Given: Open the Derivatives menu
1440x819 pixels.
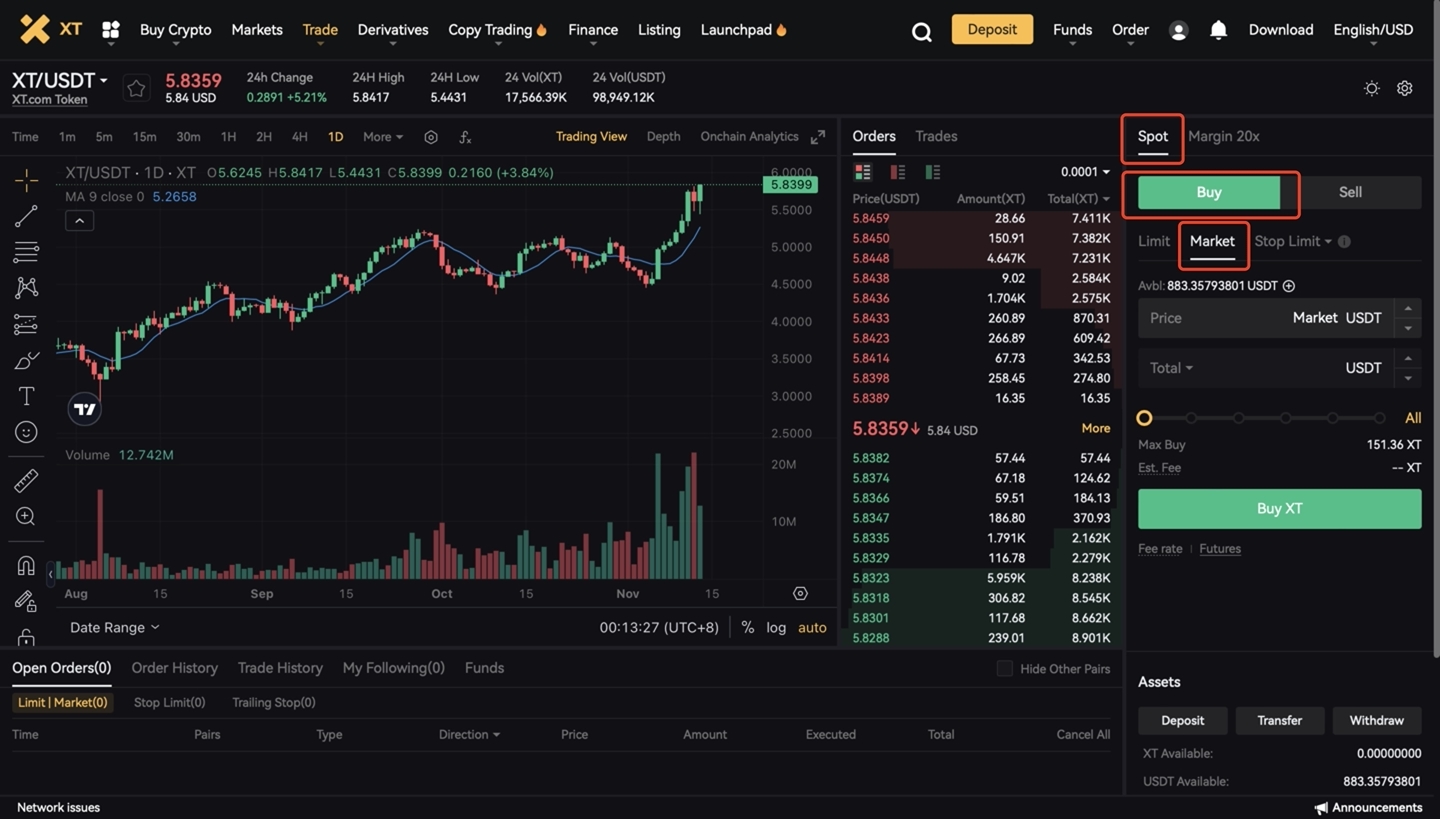Looking at the screenshot, I should [393, 30].
